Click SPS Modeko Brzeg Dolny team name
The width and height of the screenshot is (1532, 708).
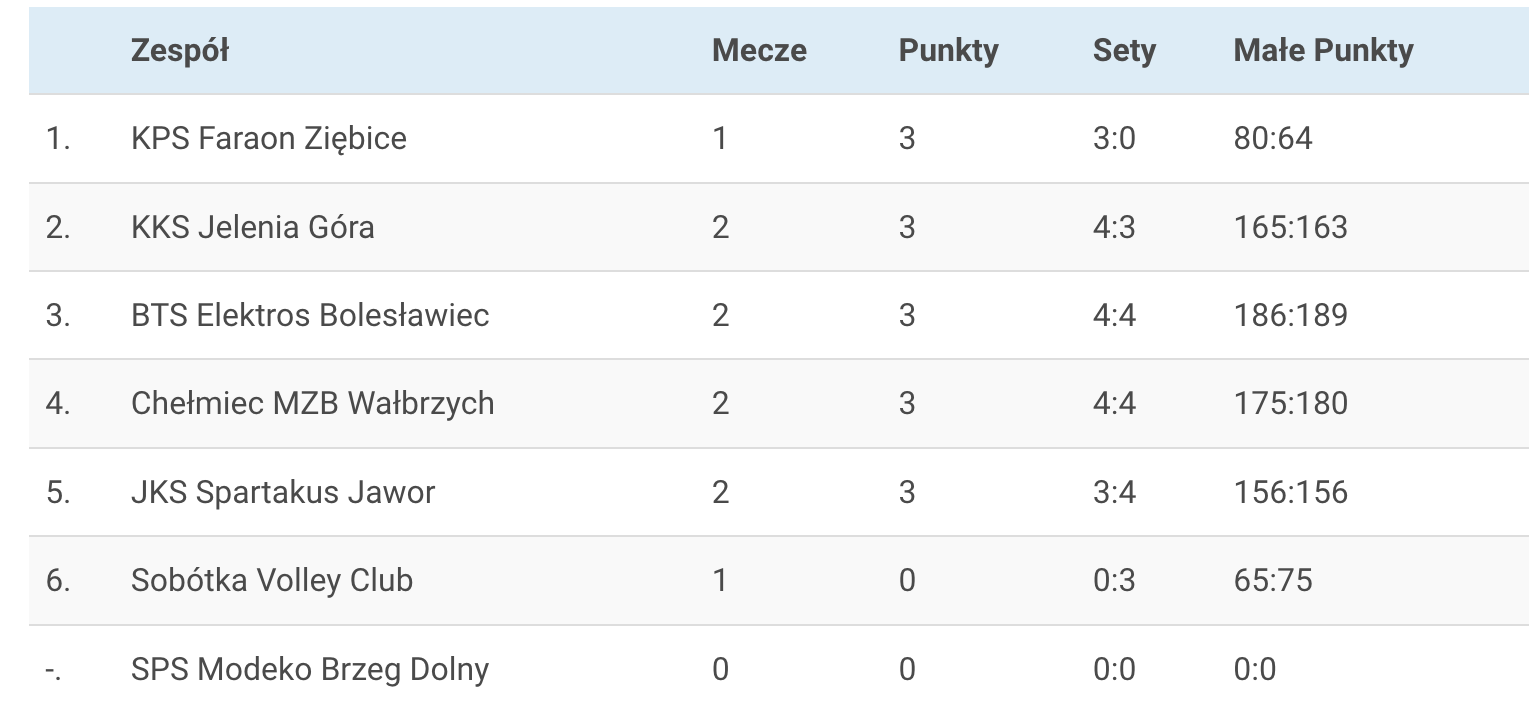[x=310, y=669]
